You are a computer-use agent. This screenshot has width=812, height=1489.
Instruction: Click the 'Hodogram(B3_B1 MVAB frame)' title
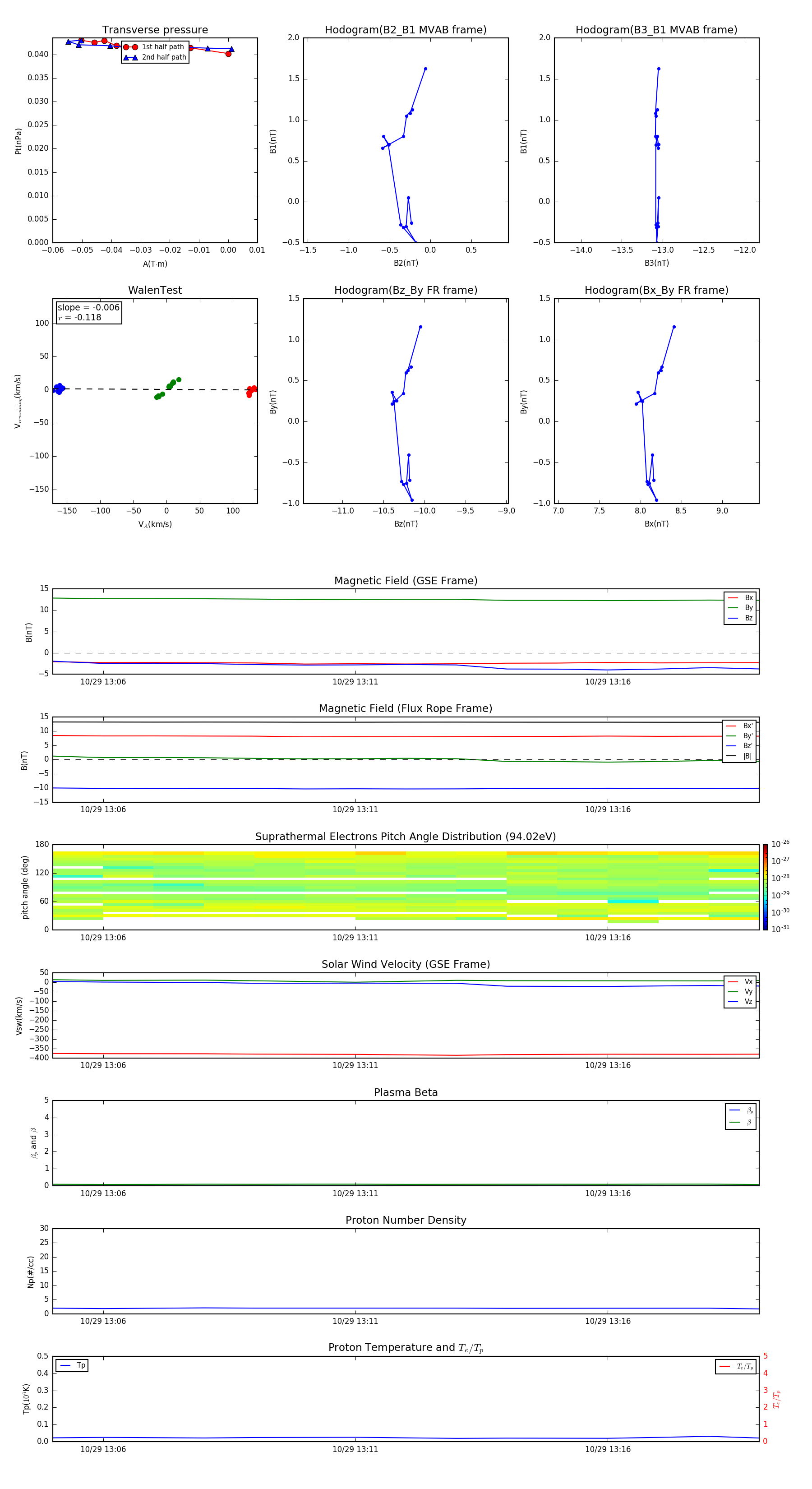[x=656, y=30]
